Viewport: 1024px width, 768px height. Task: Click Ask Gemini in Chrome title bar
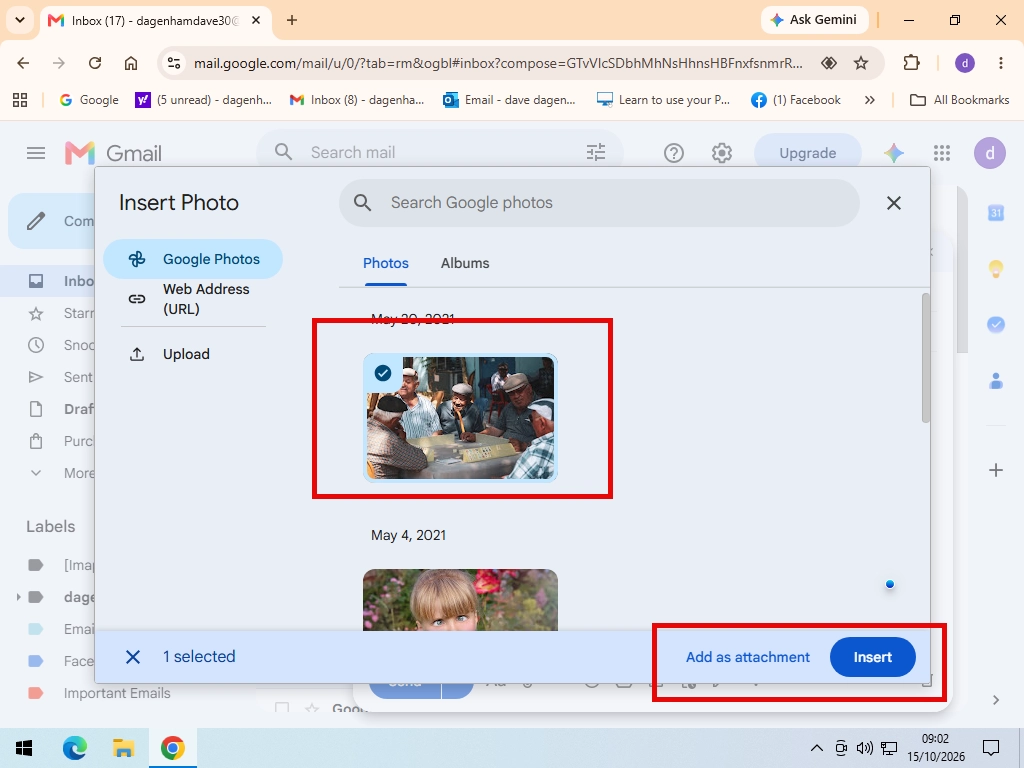[x=814, y=20]
